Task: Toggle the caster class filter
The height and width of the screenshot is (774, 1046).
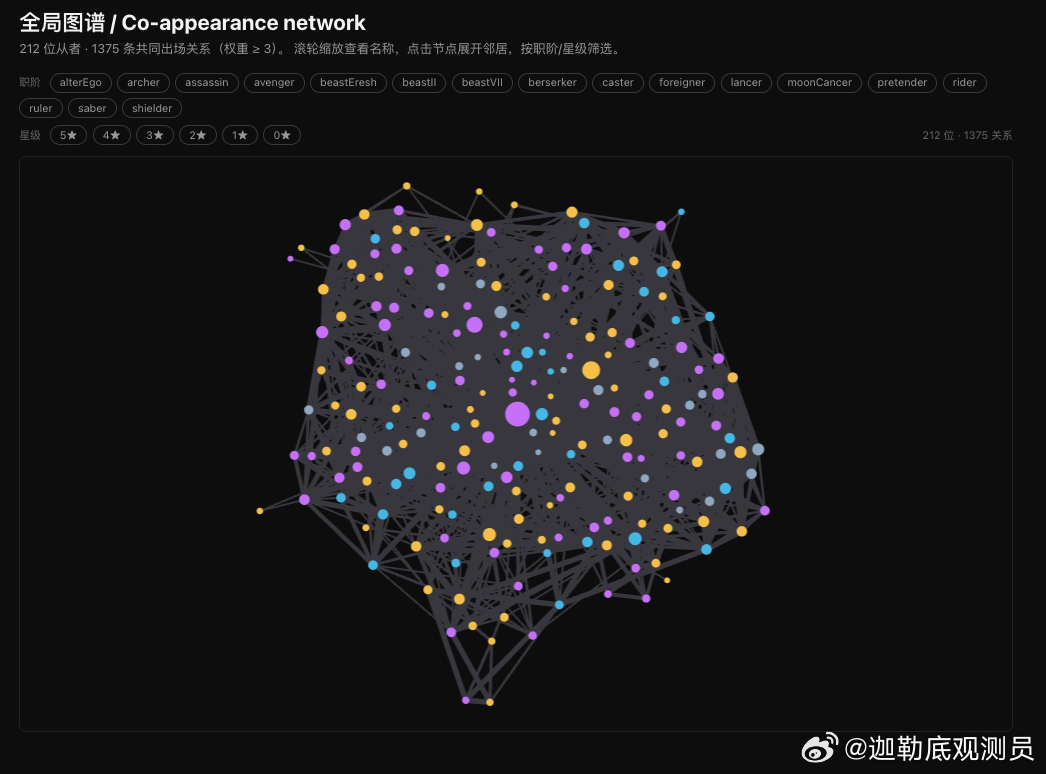Action: coord(618,83)
